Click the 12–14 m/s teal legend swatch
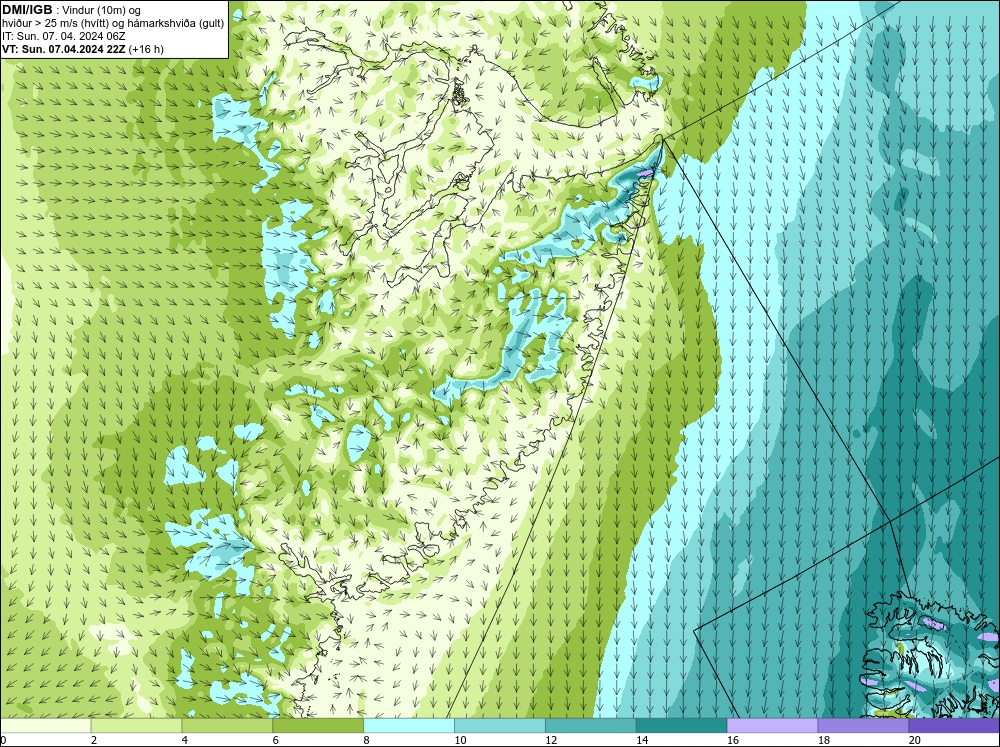The width and height of the screenshot is (1000, 747). coord(591,726)
